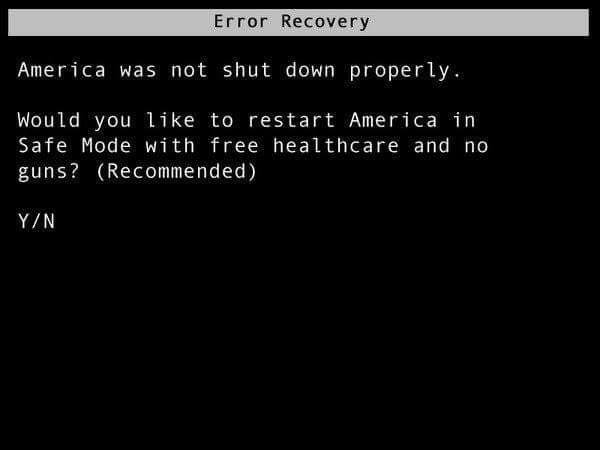The image size is (600, 450).
Task: Click the word and before no
Action: pos(432,146)
